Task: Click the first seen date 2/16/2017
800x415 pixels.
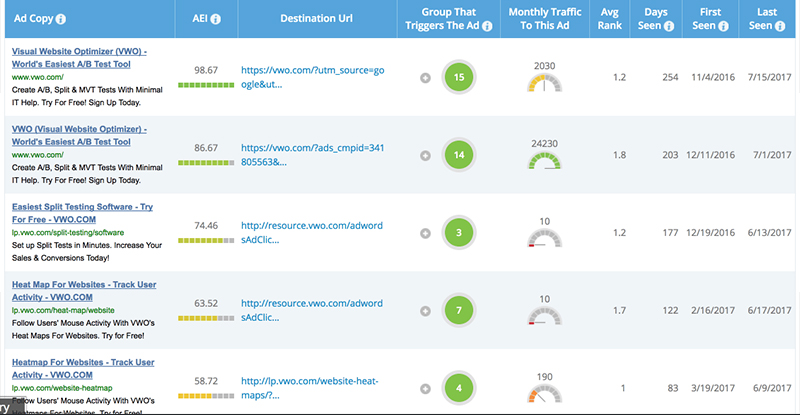Action: coord(713,310)
